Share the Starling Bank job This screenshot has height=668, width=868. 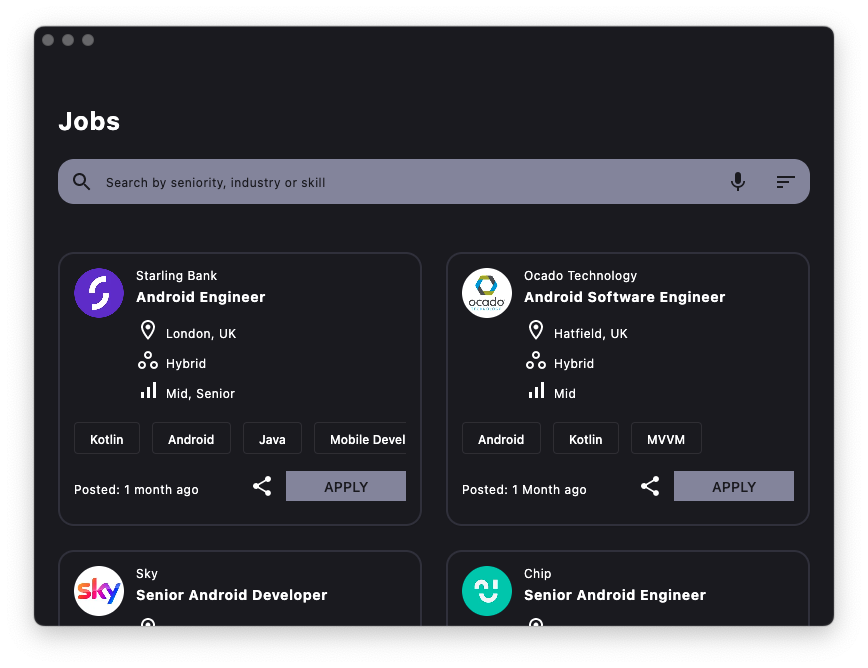pos(262,486)
